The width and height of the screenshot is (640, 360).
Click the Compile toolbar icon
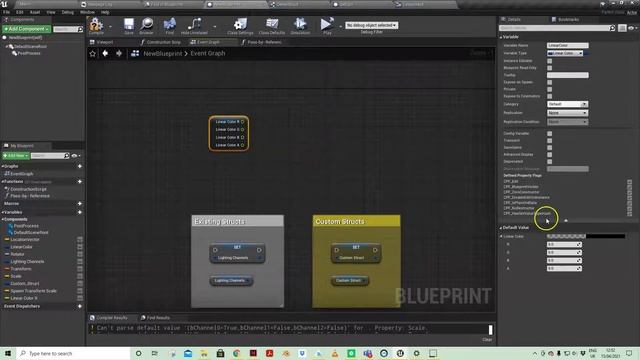(x=96, y=25)
